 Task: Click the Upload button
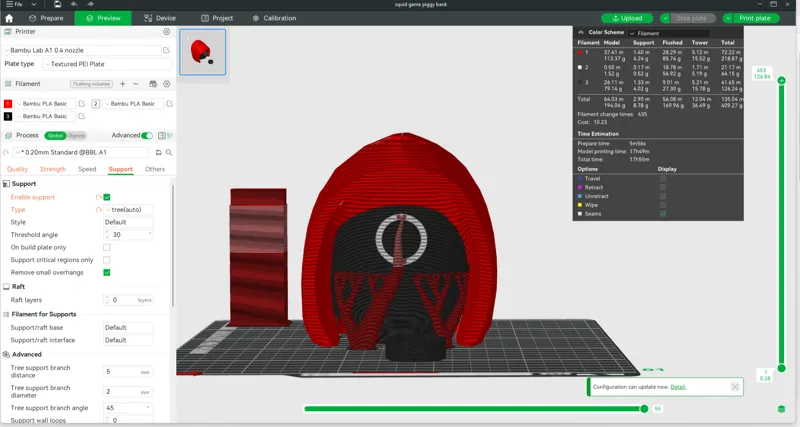pos(627,18)
